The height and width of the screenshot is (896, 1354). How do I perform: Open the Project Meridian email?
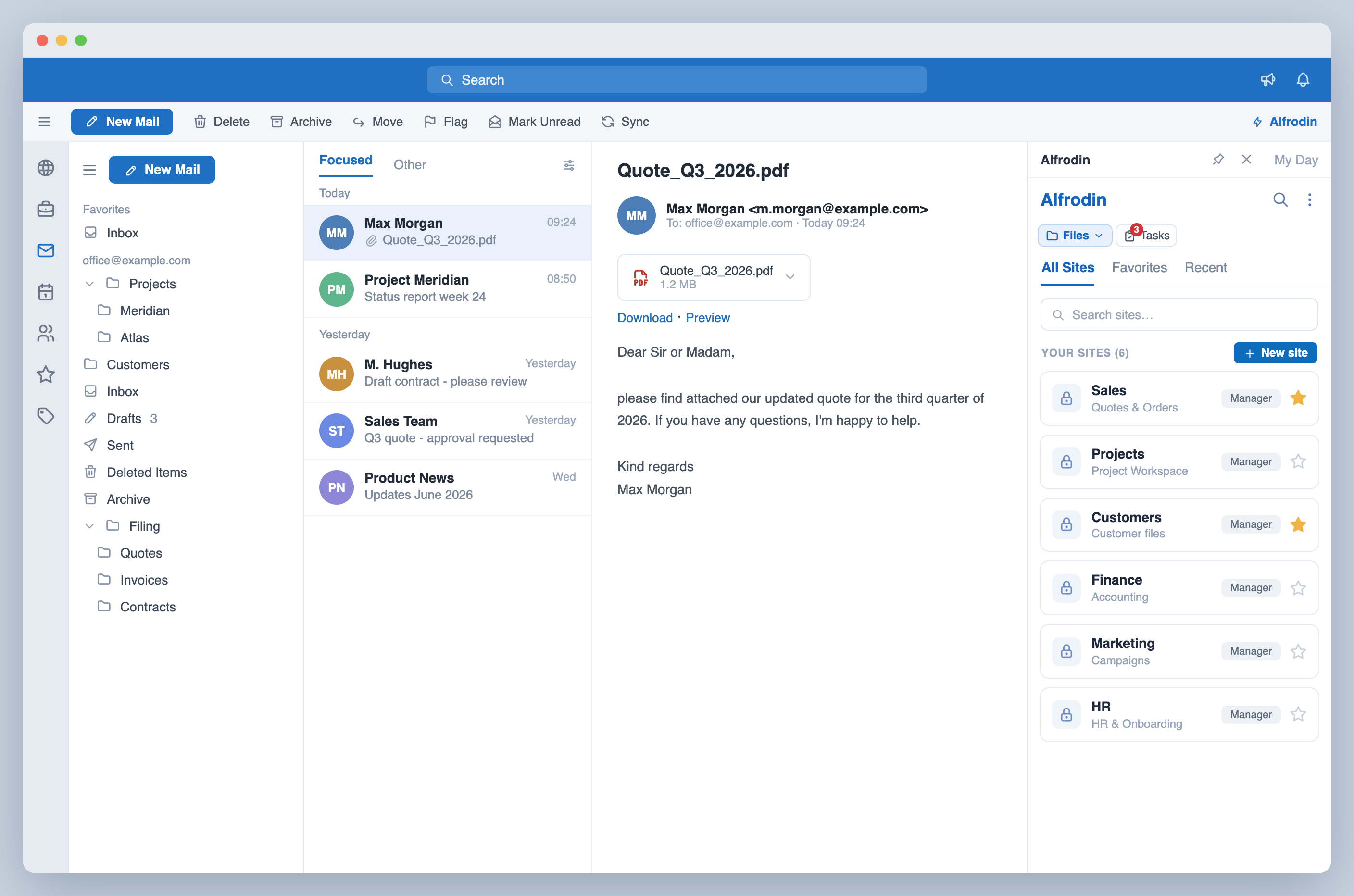point(448,289)
